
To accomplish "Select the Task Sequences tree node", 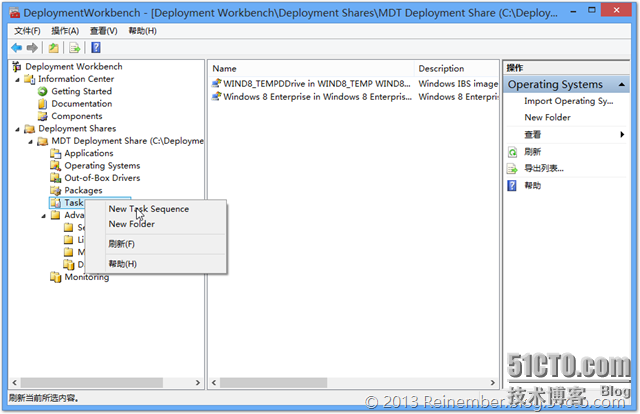I will [74, 203].
